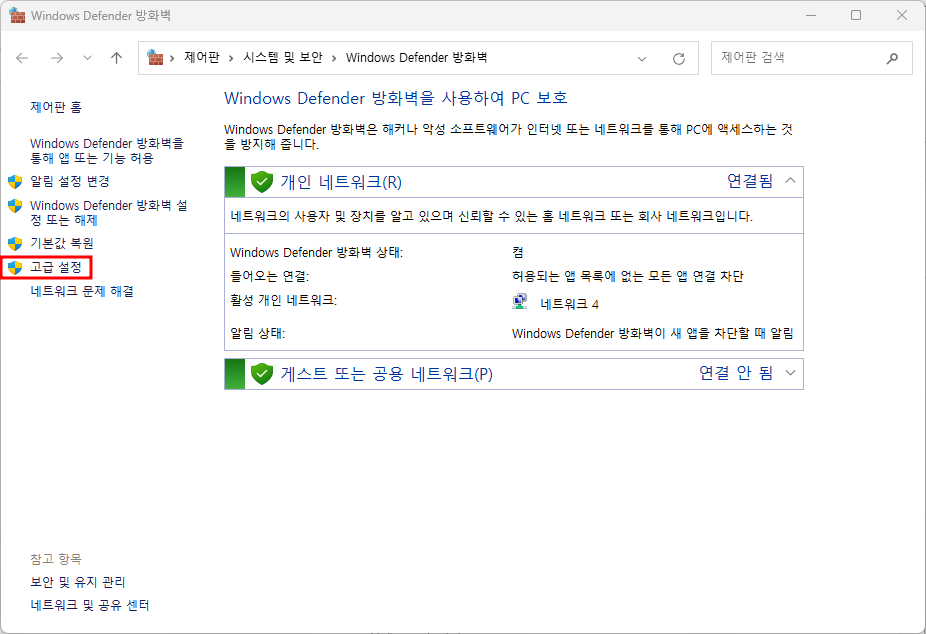926x634 pixels.
Task: Click 네트워크 4 network icon
Action: (x=520, y=302)
